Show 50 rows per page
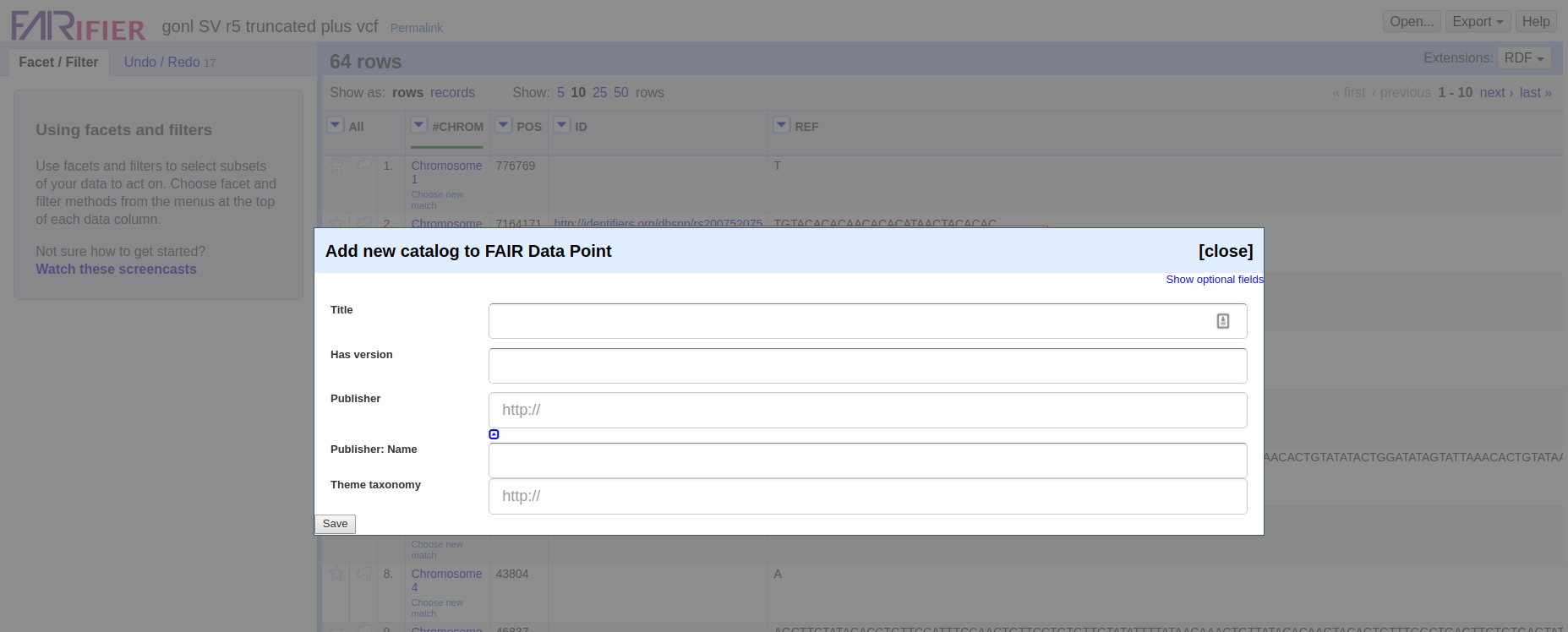 pyautogui.click(x=620, y=93)
